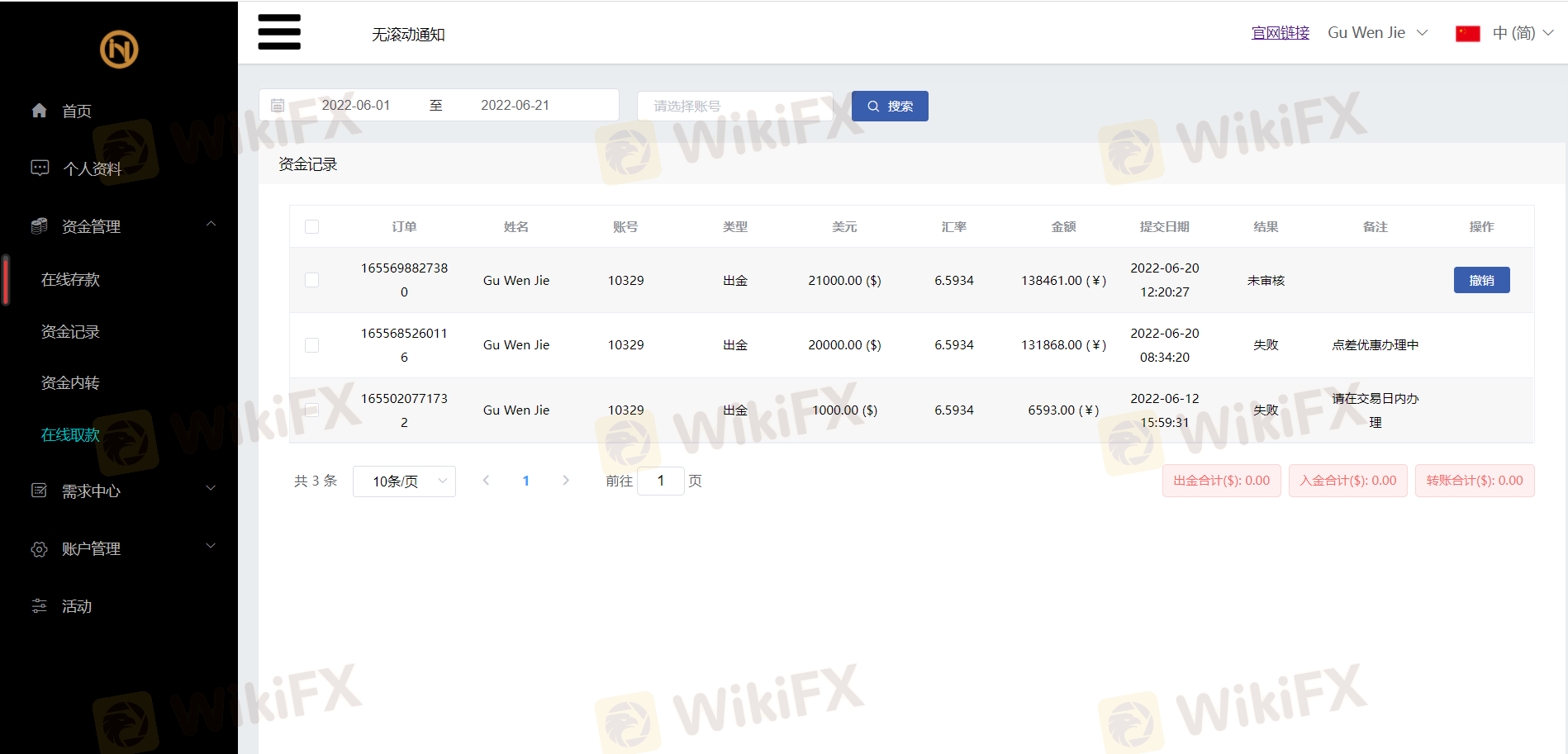Click the hamburger menu icon
This screenshot has height=754, width=1568.
coord(279,32)
